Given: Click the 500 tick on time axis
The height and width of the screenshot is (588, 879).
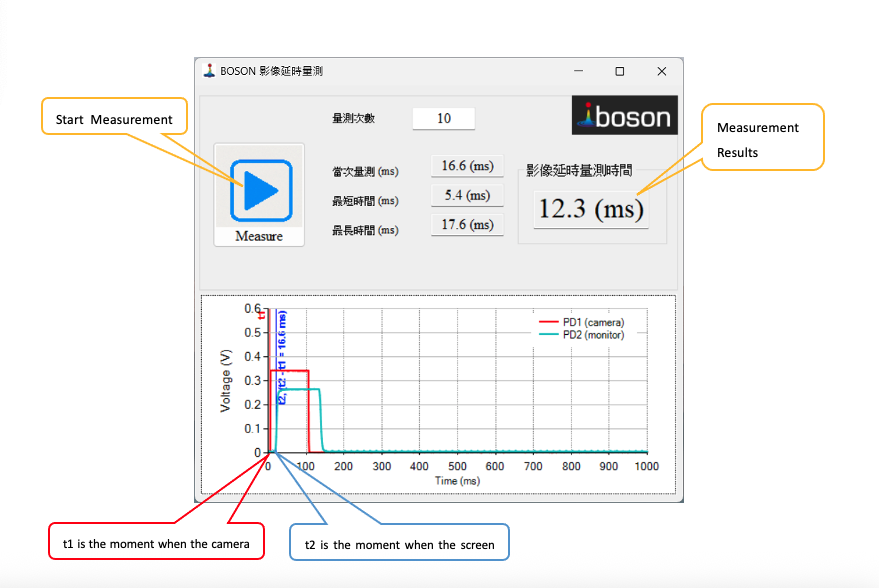Looking at the screenshot, I should (x=457, y=466).
